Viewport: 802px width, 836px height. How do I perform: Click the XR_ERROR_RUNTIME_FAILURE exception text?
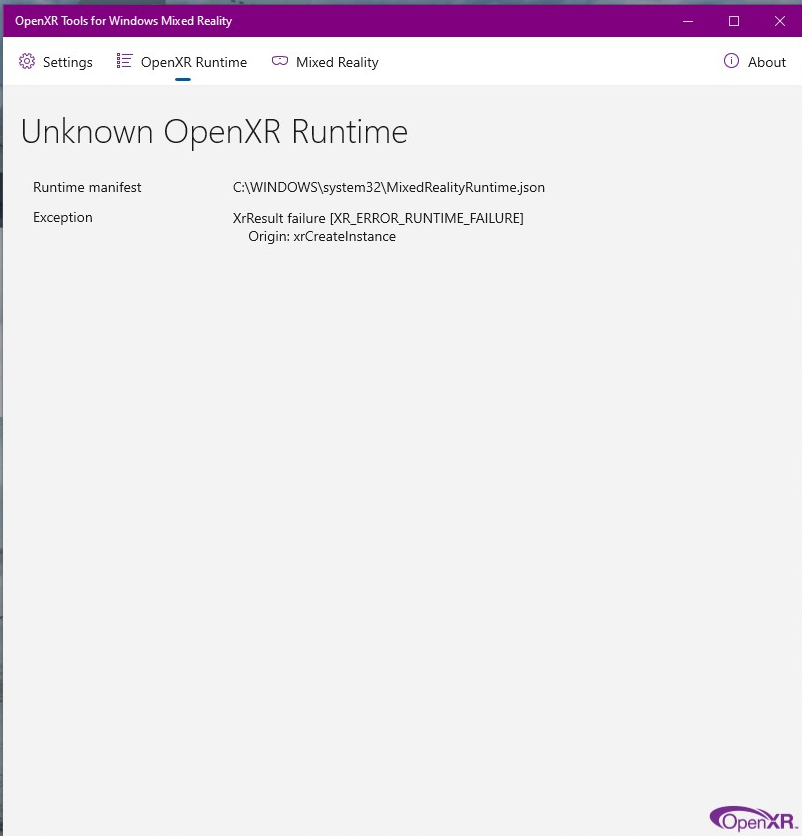[x=378, y=217]
